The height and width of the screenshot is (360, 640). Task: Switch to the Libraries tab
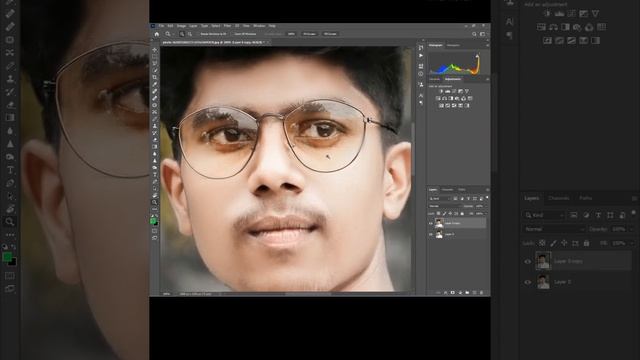[x=435, y=79]
